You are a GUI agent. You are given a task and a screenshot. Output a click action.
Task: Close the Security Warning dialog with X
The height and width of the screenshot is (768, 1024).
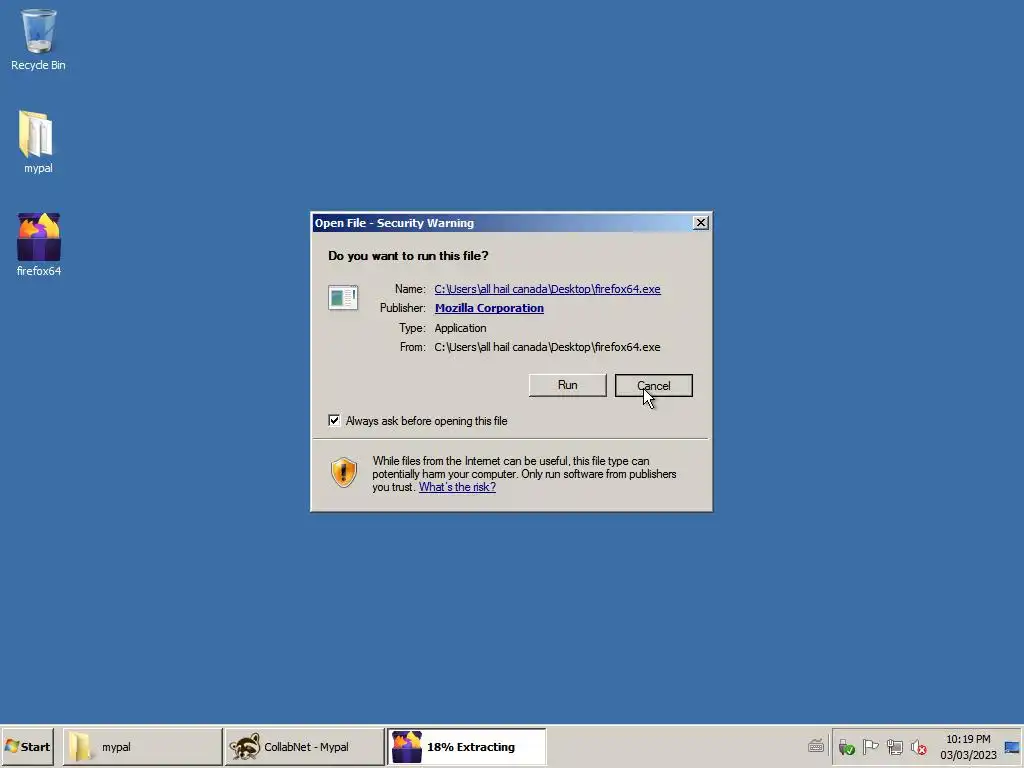click(x=701, y=223)
